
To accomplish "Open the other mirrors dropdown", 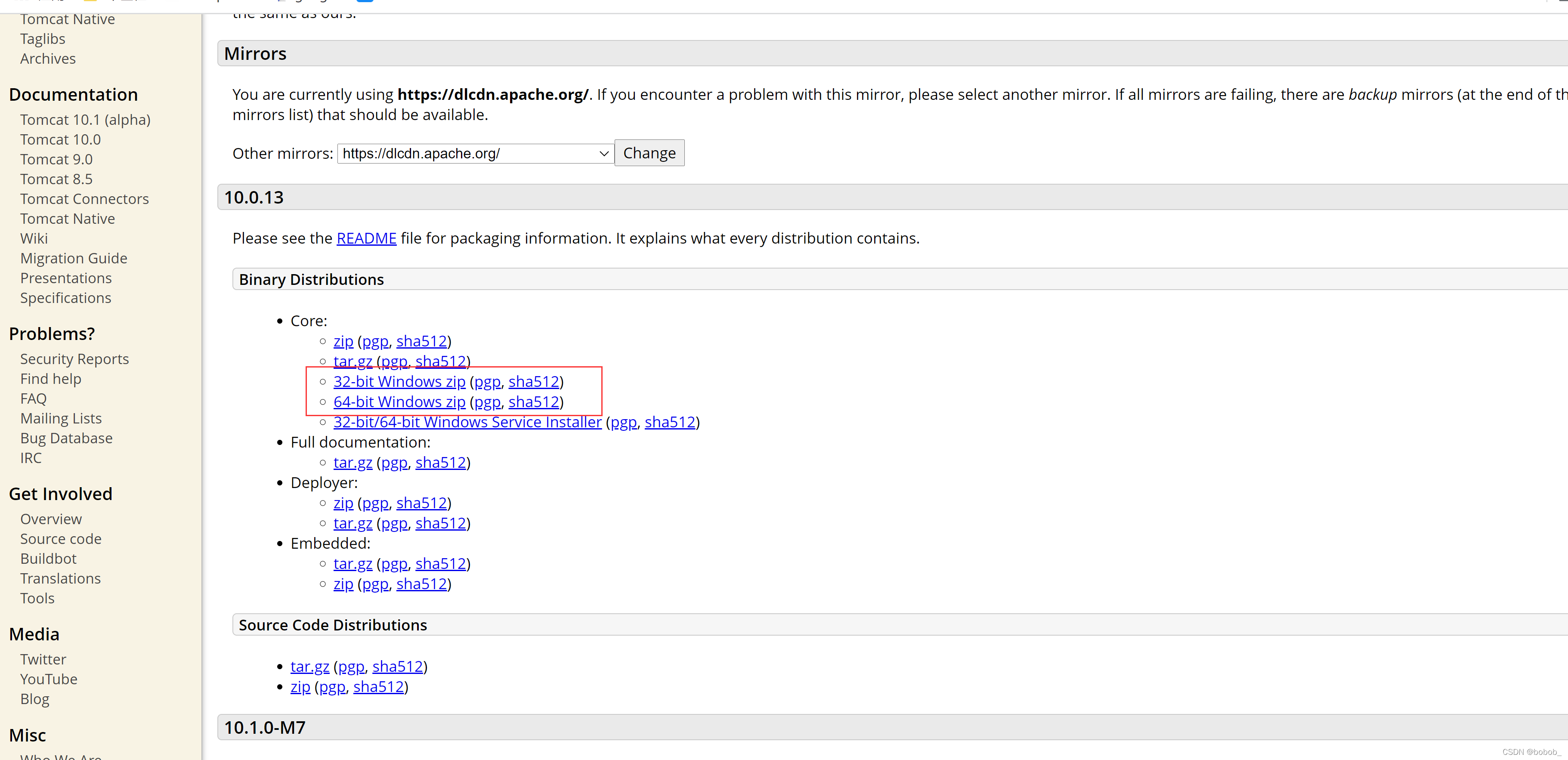I will 475,153.
